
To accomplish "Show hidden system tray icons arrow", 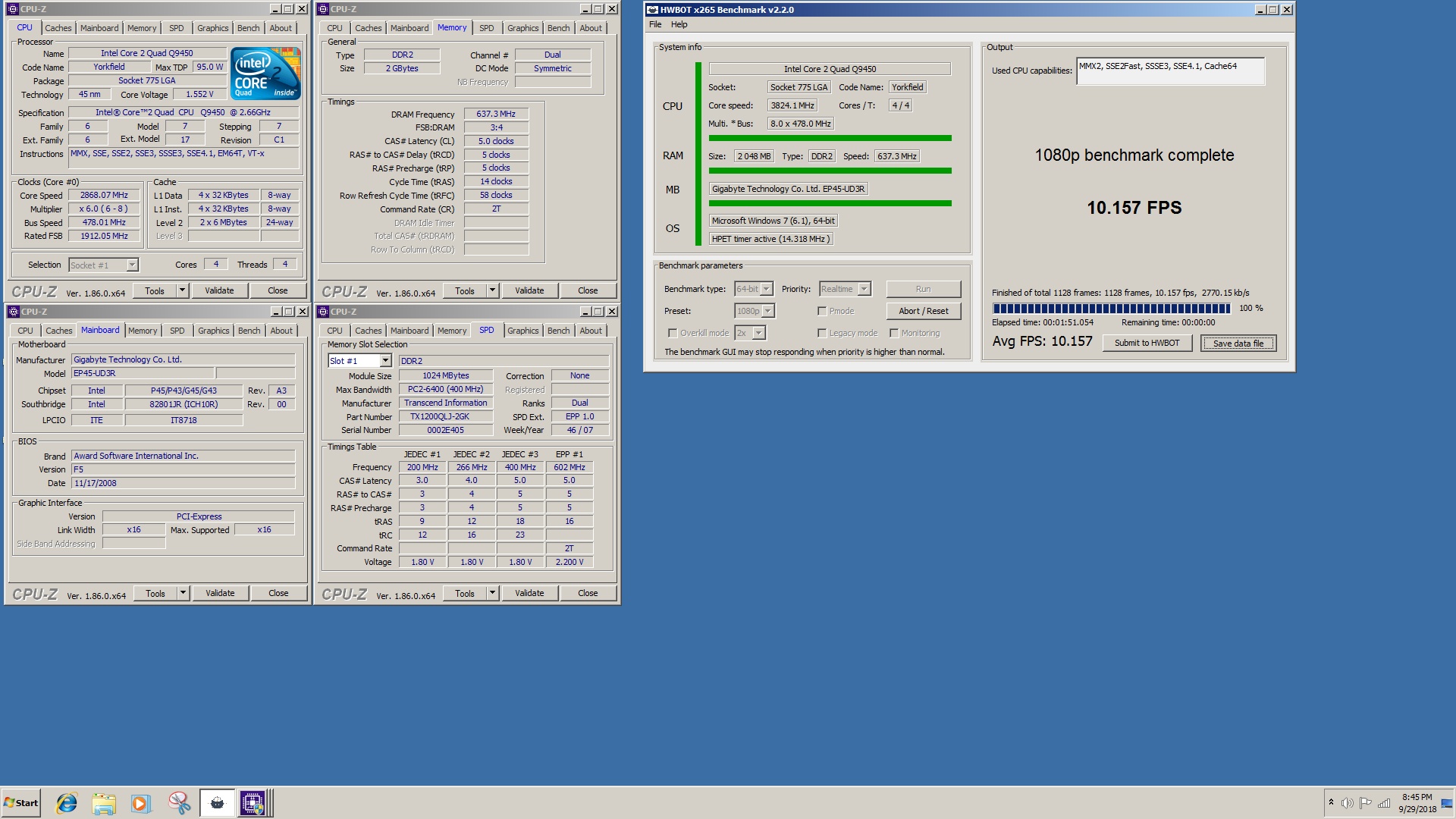I will 1331,802.
